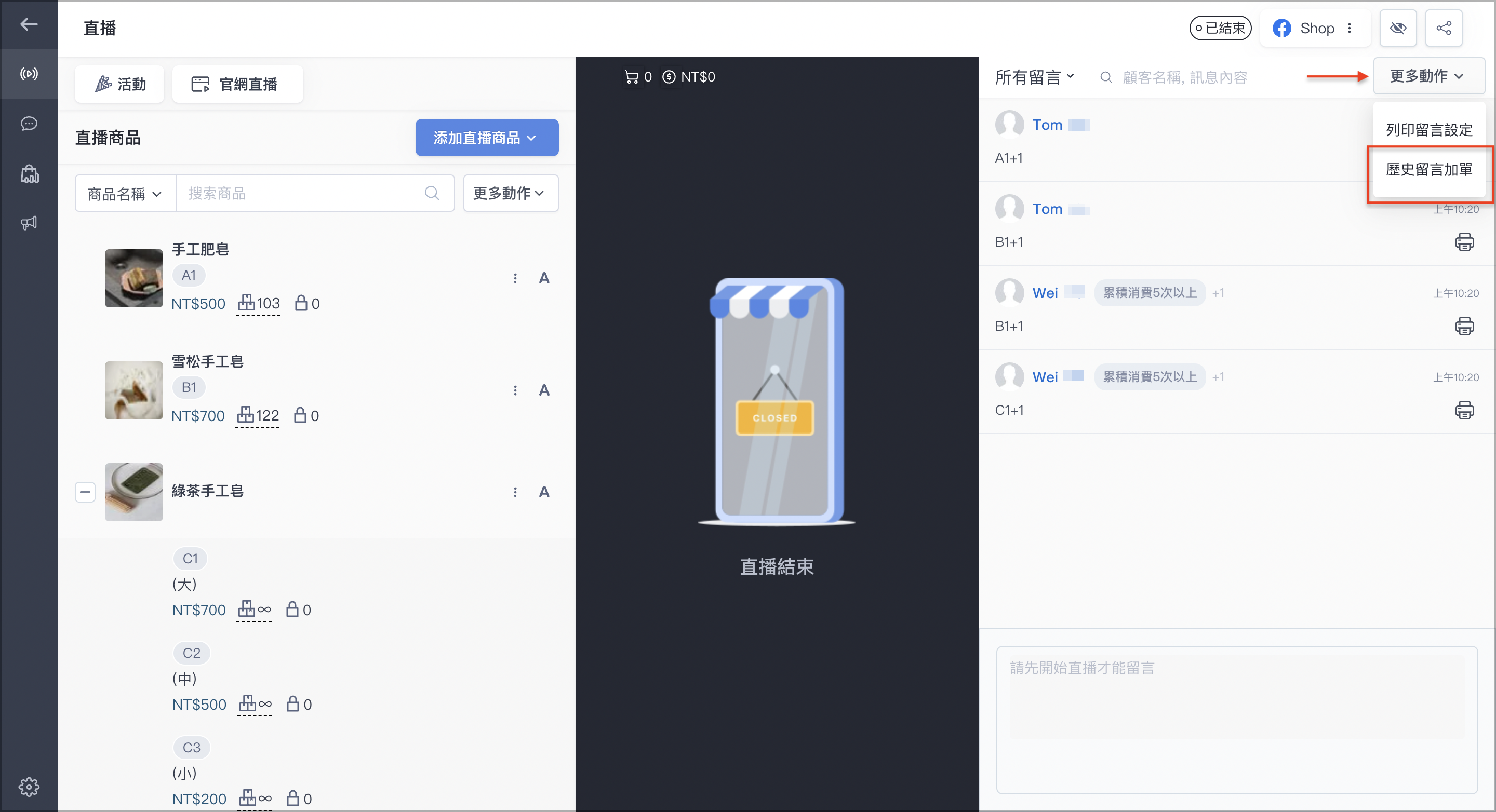The height and width of the screenshot is (812, 1496).
Task: Print Tom's B1+1 comment
Action: tap(1464, 241)
